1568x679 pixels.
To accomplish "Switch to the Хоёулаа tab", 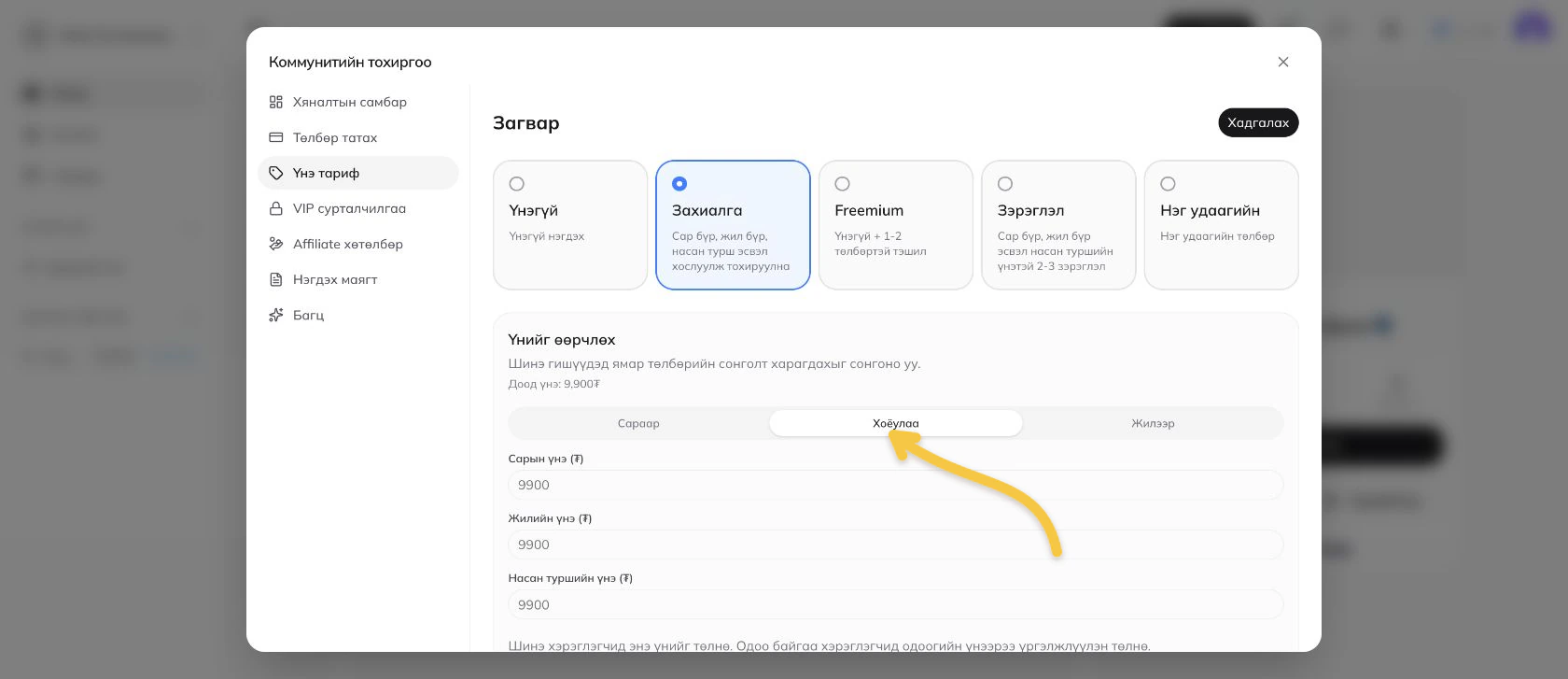I will 896,423.
